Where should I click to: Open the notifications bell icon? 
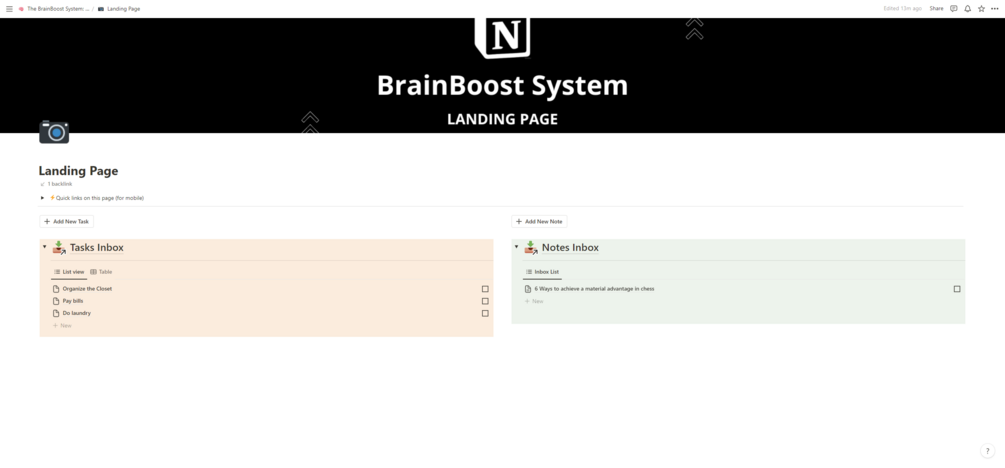[967, 9]
